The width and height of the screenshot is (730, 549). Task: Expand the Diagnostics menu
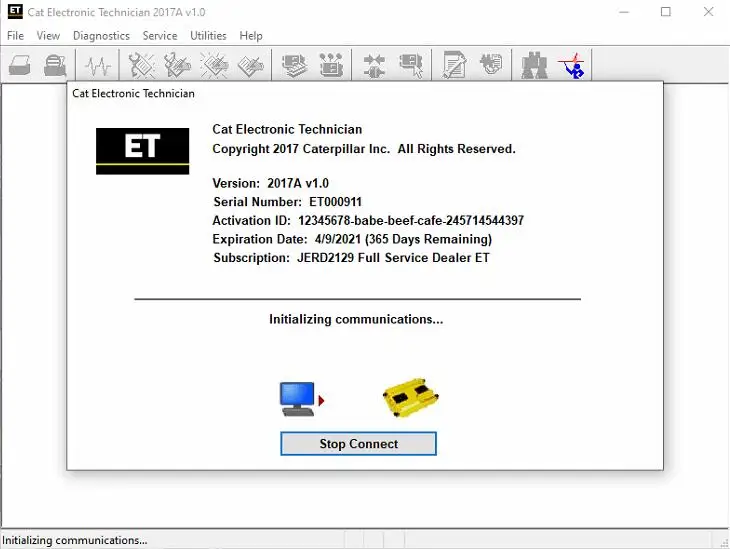point(101,36)
